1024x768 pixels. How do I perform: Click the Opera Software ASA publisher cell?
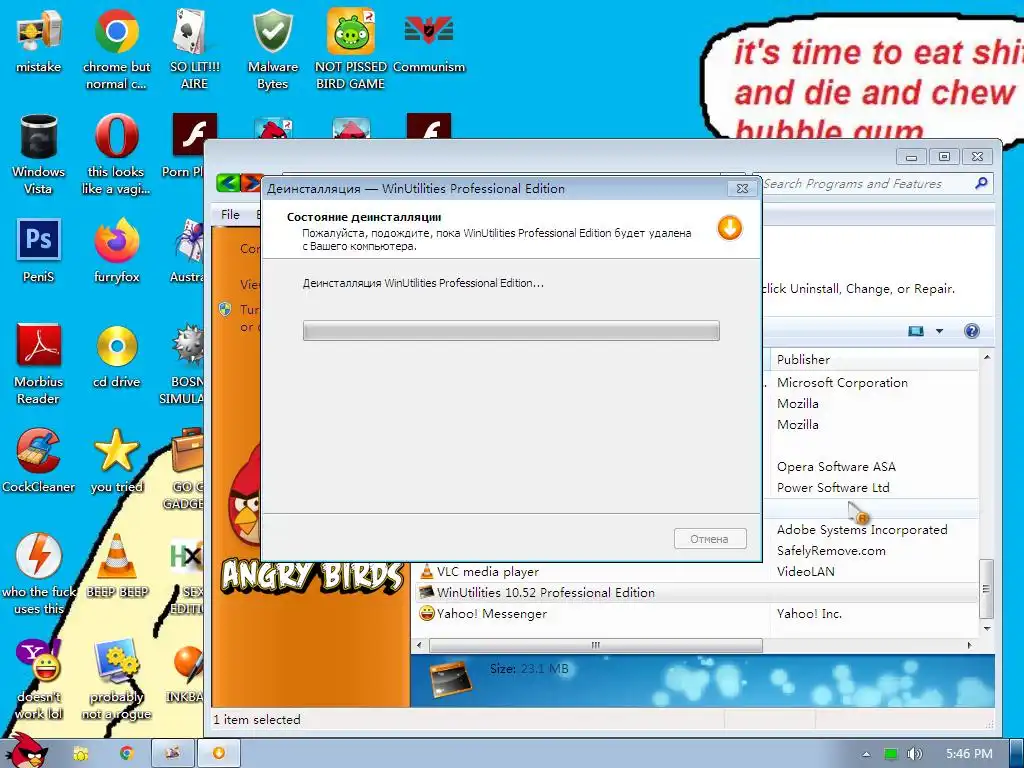(x=836, y=466)
